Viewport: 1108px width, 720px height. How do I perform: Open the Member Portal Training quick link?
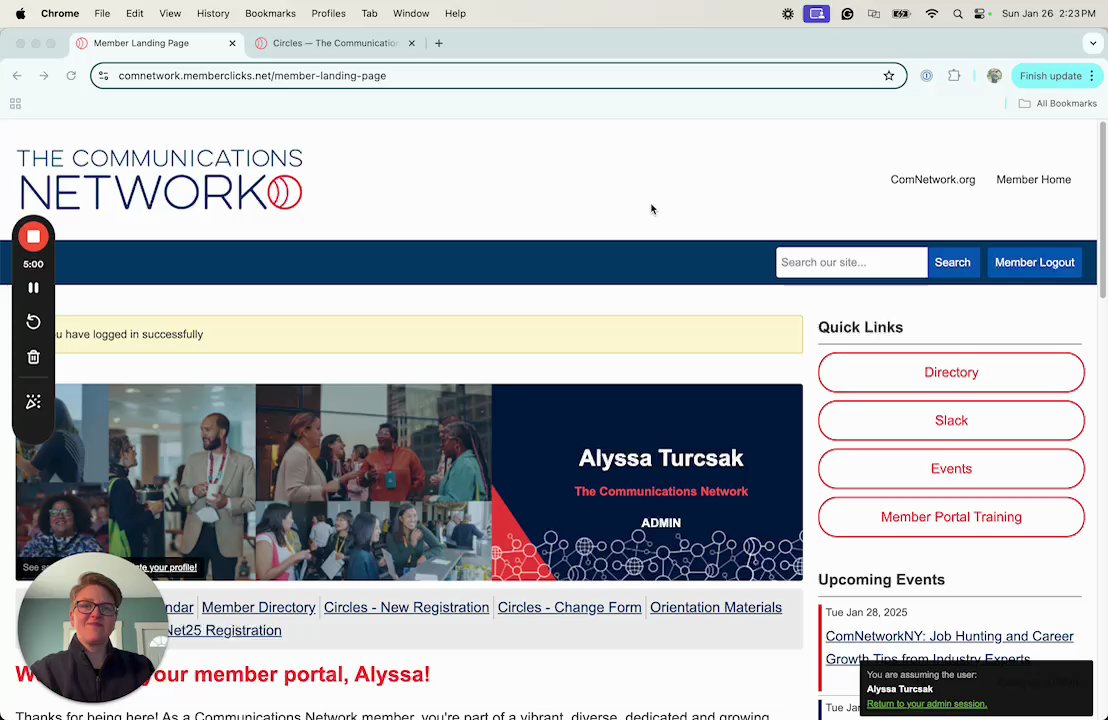pyautogui.click(x=951, y=517)
